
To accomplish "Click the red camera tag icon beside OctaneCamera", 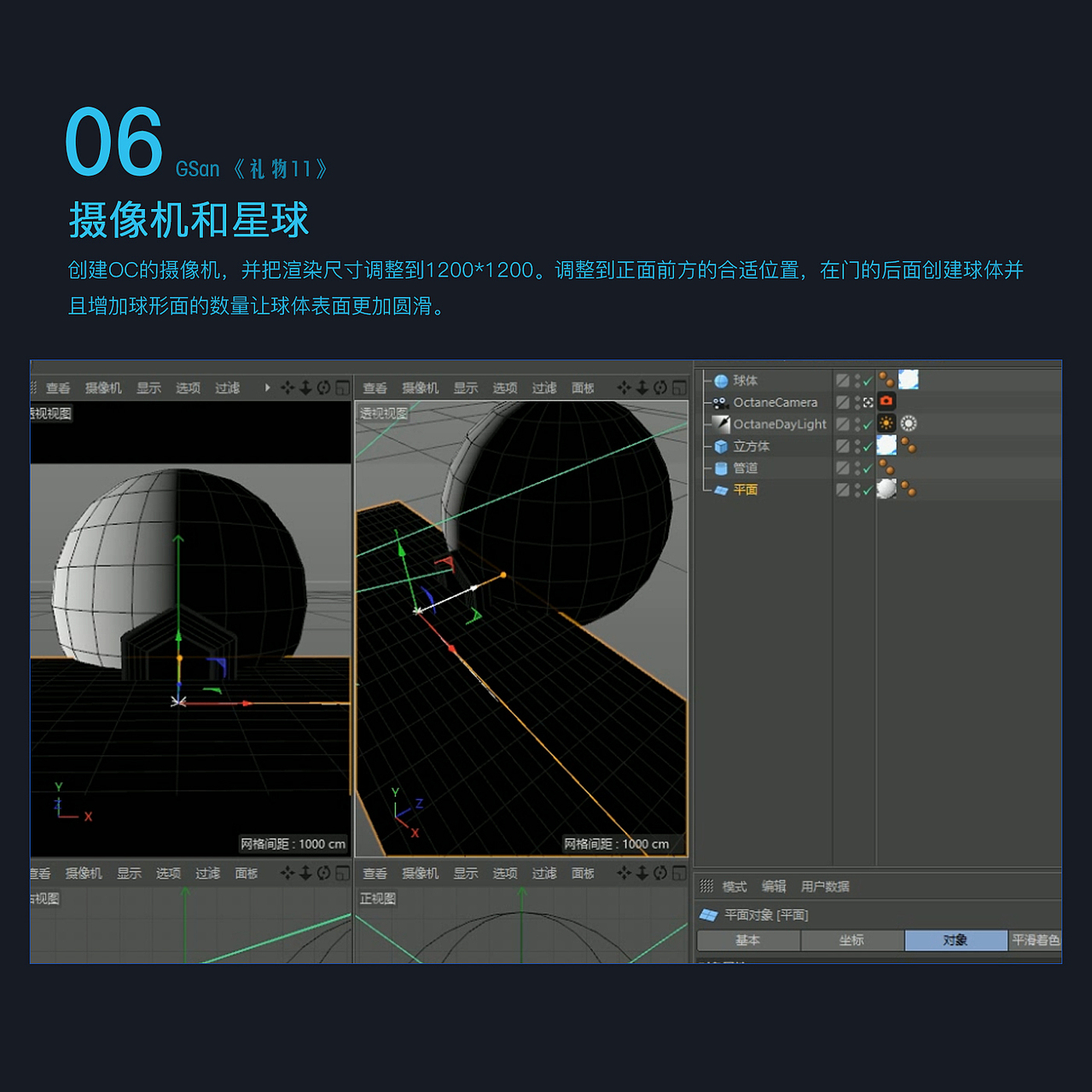I will [x=886, y=402].
